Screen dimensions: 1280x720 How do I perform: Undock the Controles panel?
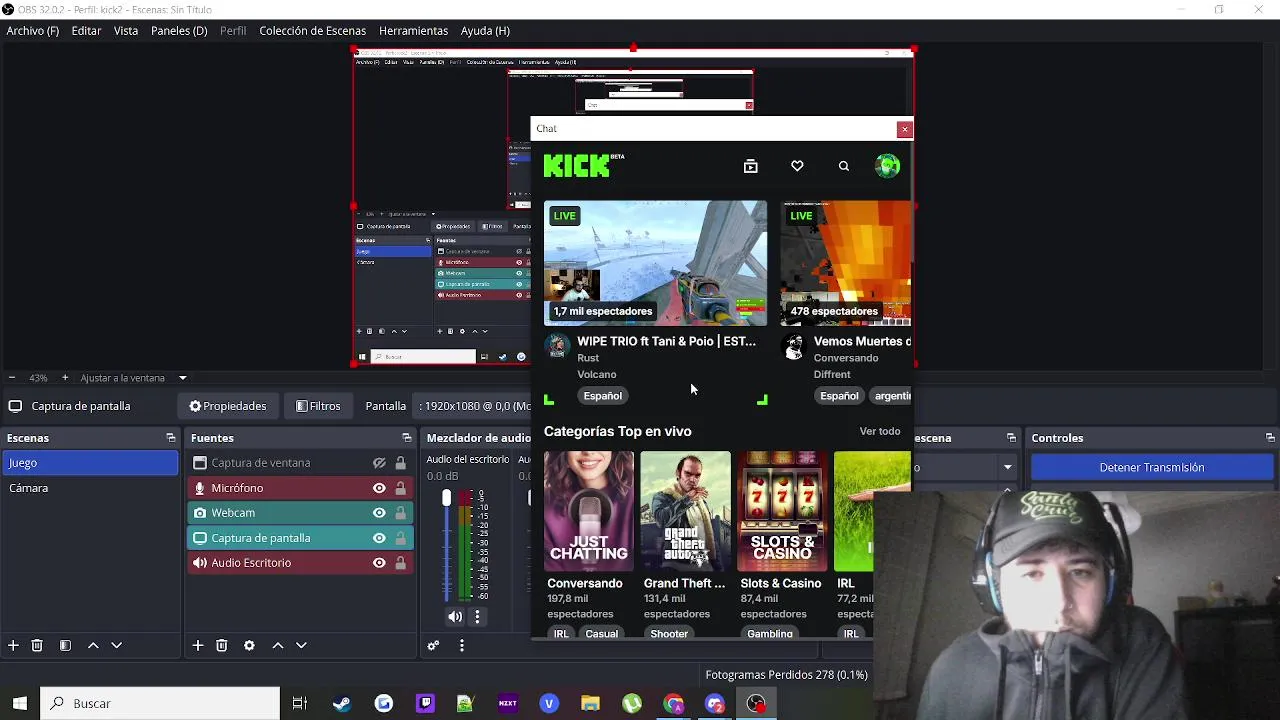tap(1270, 438)
